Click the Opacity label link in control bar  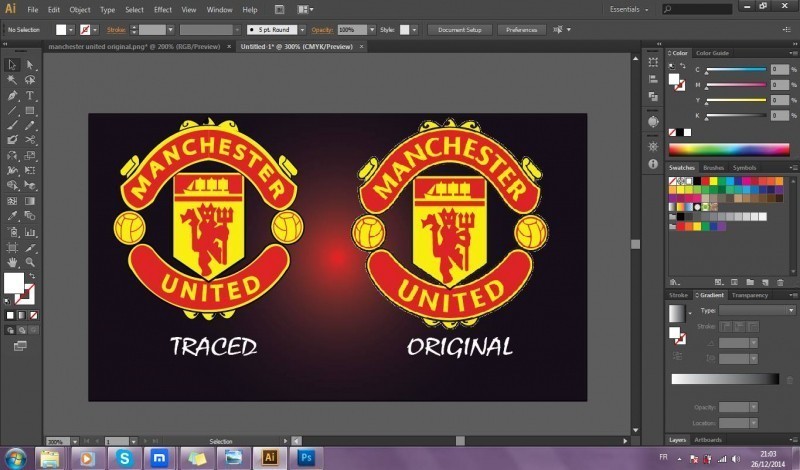pos(322,30)
